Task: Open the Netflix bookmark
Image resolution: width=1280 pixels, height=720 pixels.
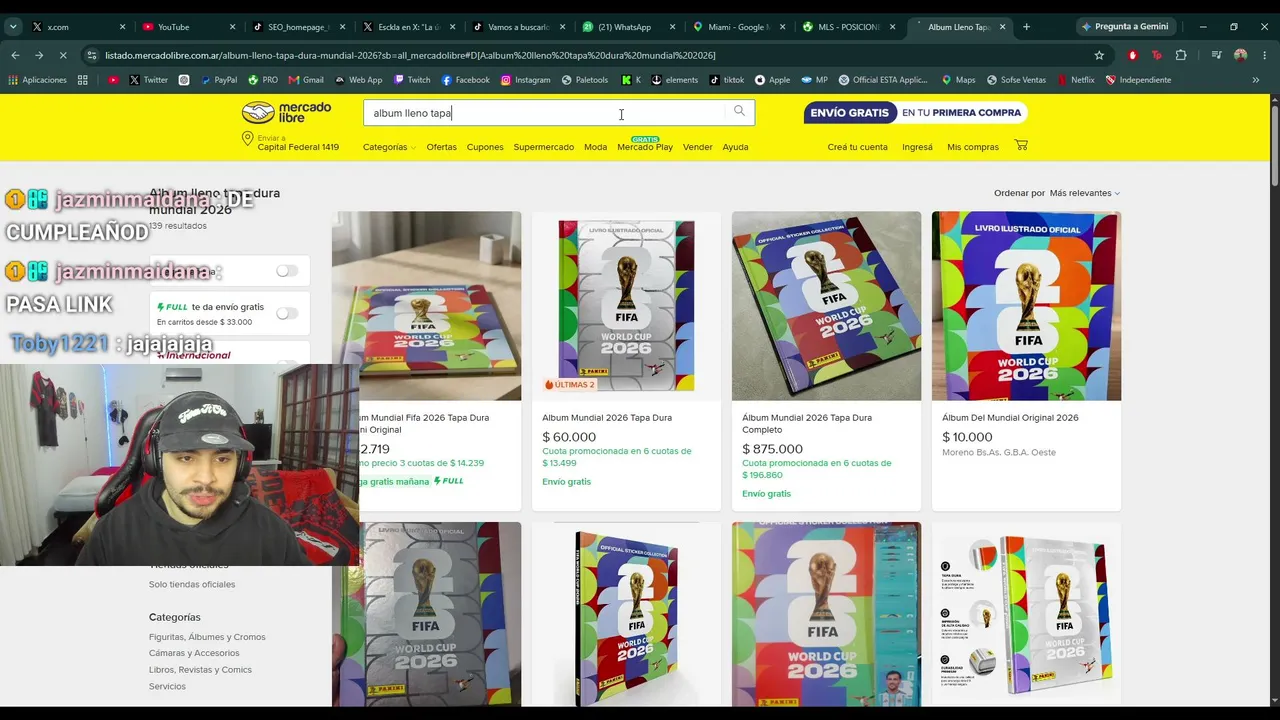Action: click(1076, 80)
